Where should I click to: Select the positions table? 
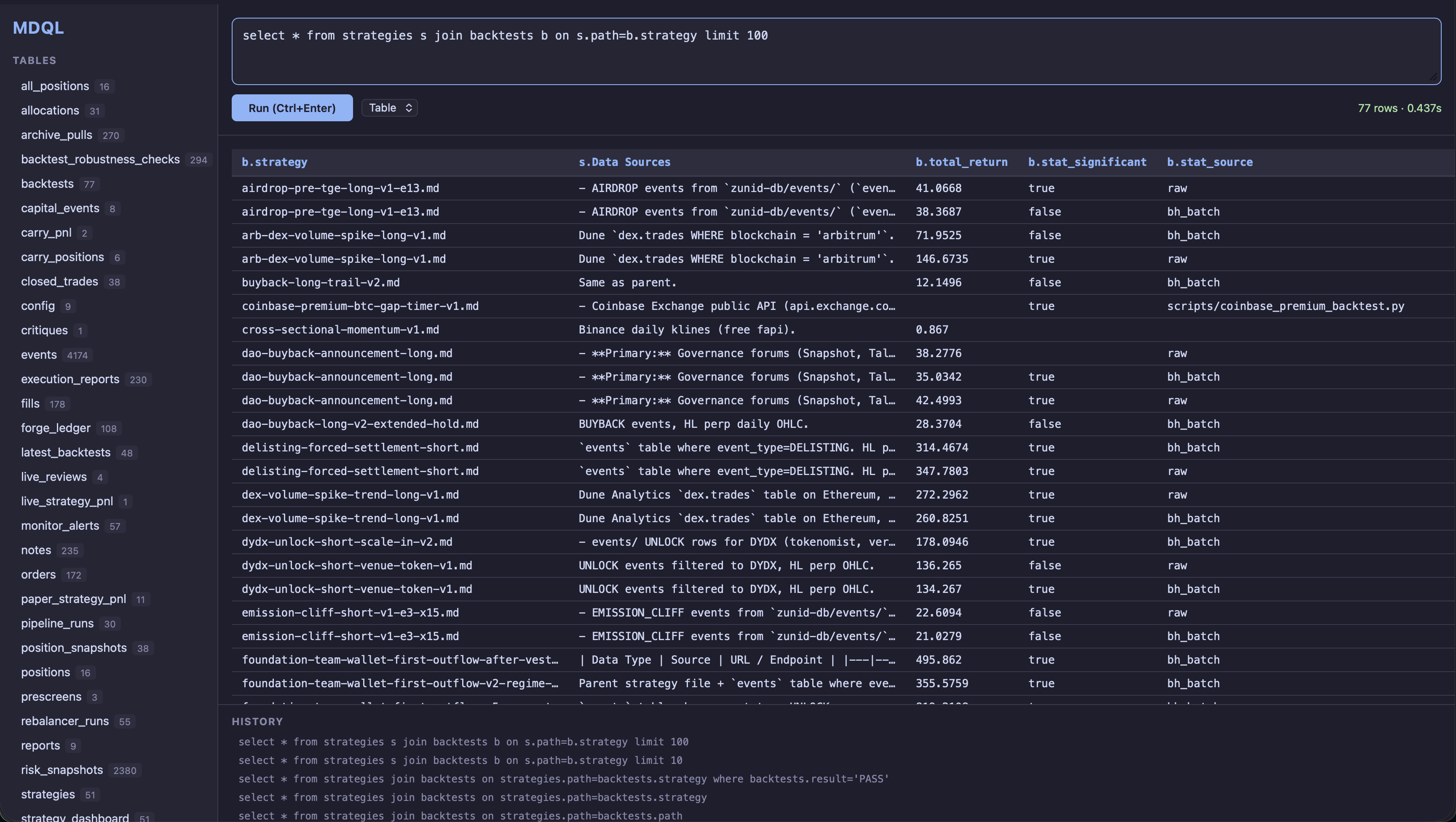click(45, 672)
